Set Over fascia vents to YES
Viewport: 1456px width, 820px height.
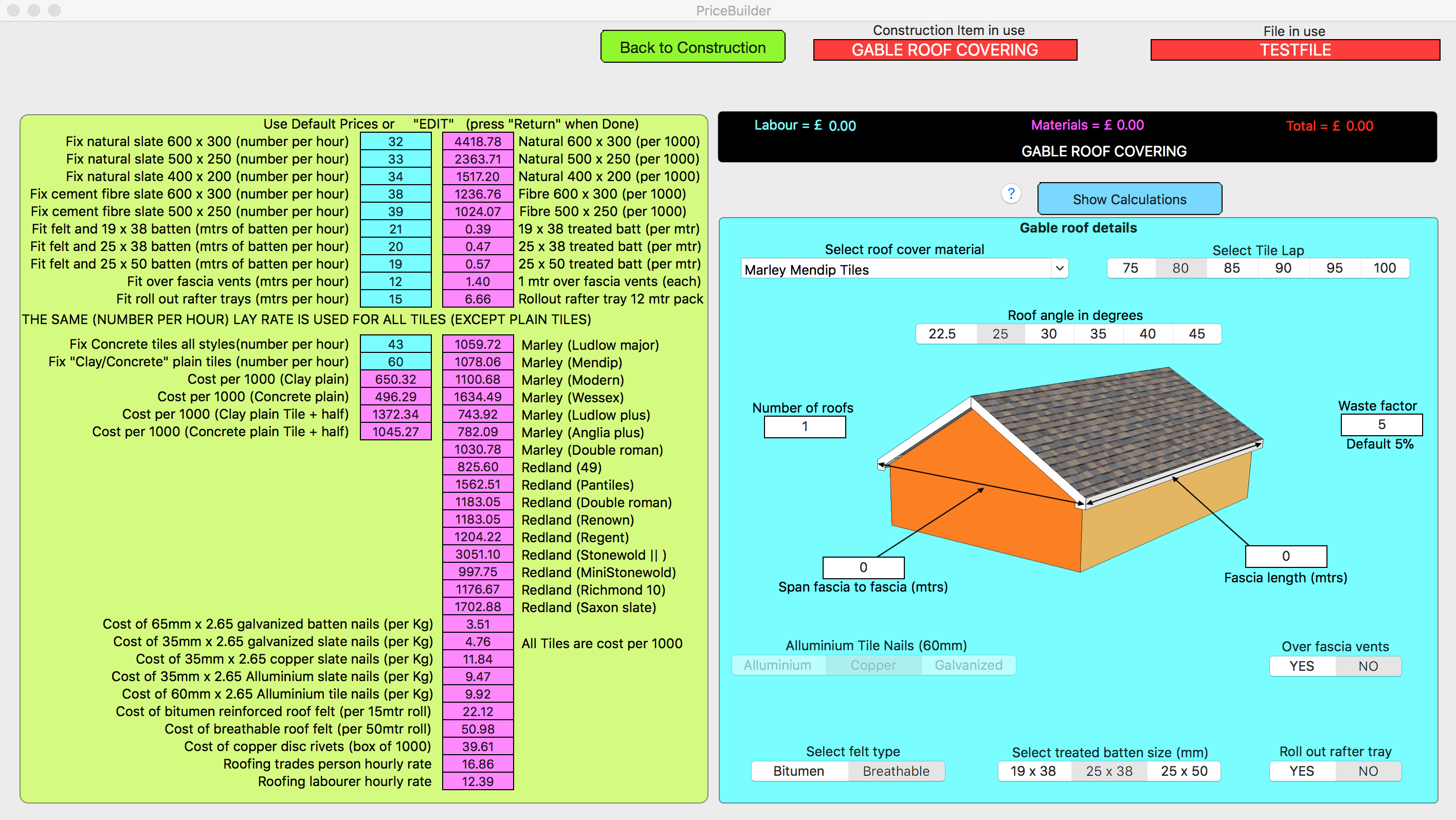(1302, 666)
